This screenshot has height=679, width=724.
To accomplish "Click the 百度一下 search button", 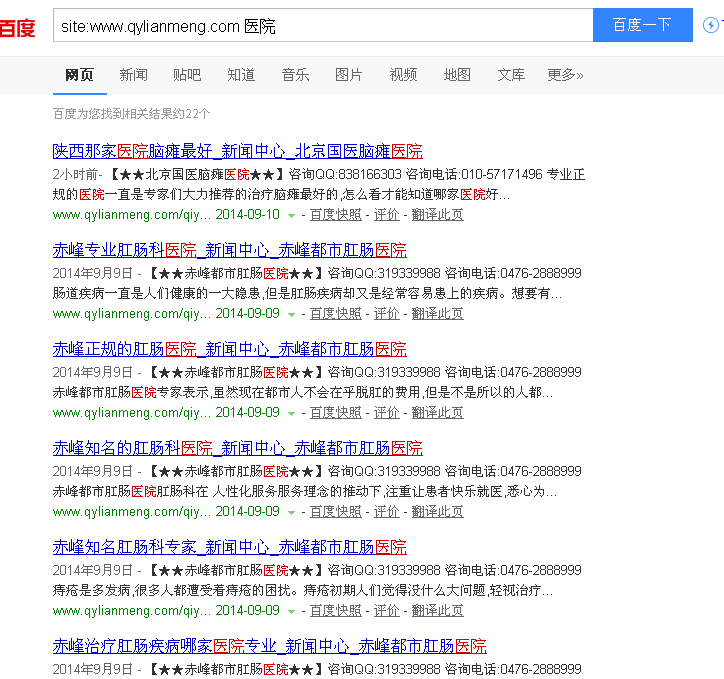I will point(642,25).
